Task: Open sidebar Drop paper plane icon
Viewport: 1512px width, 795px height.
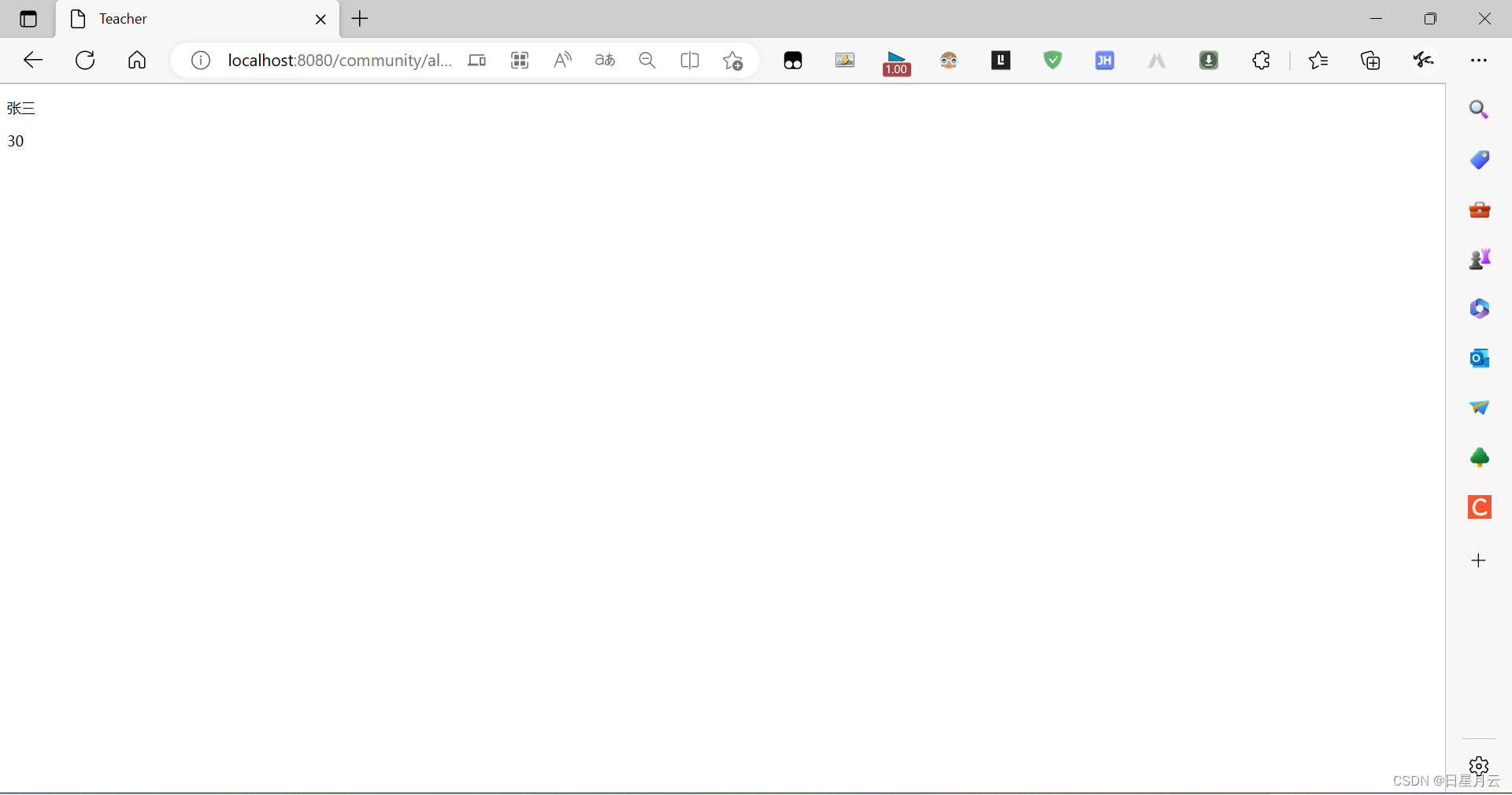Action: point(1479,408)
